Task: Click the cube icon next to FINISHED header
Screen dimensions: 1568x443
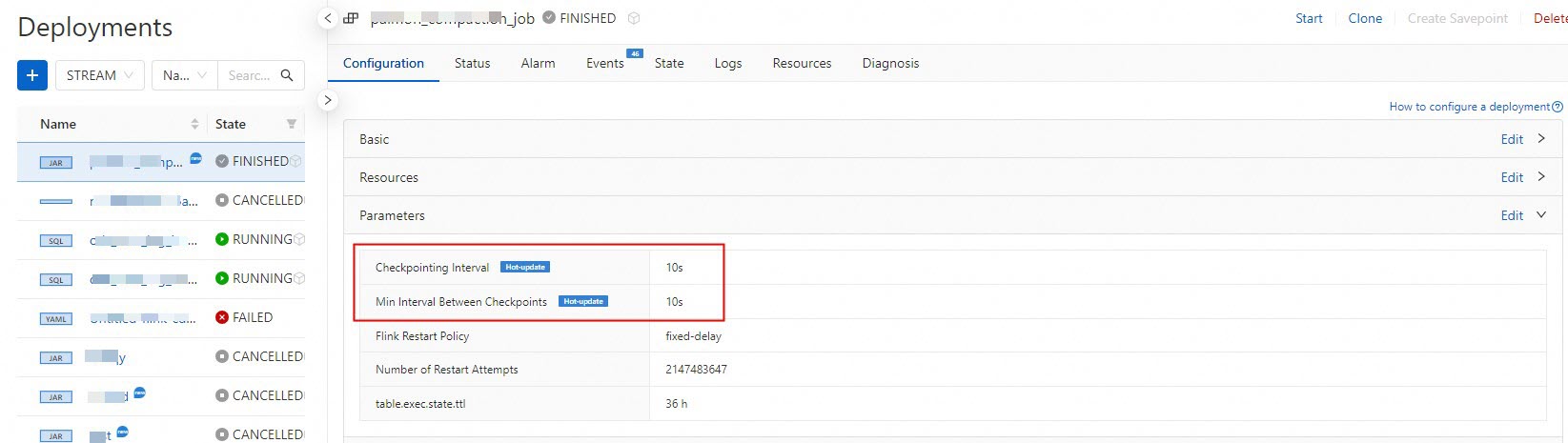Action: pyautogui.click(x=634, y=18)
